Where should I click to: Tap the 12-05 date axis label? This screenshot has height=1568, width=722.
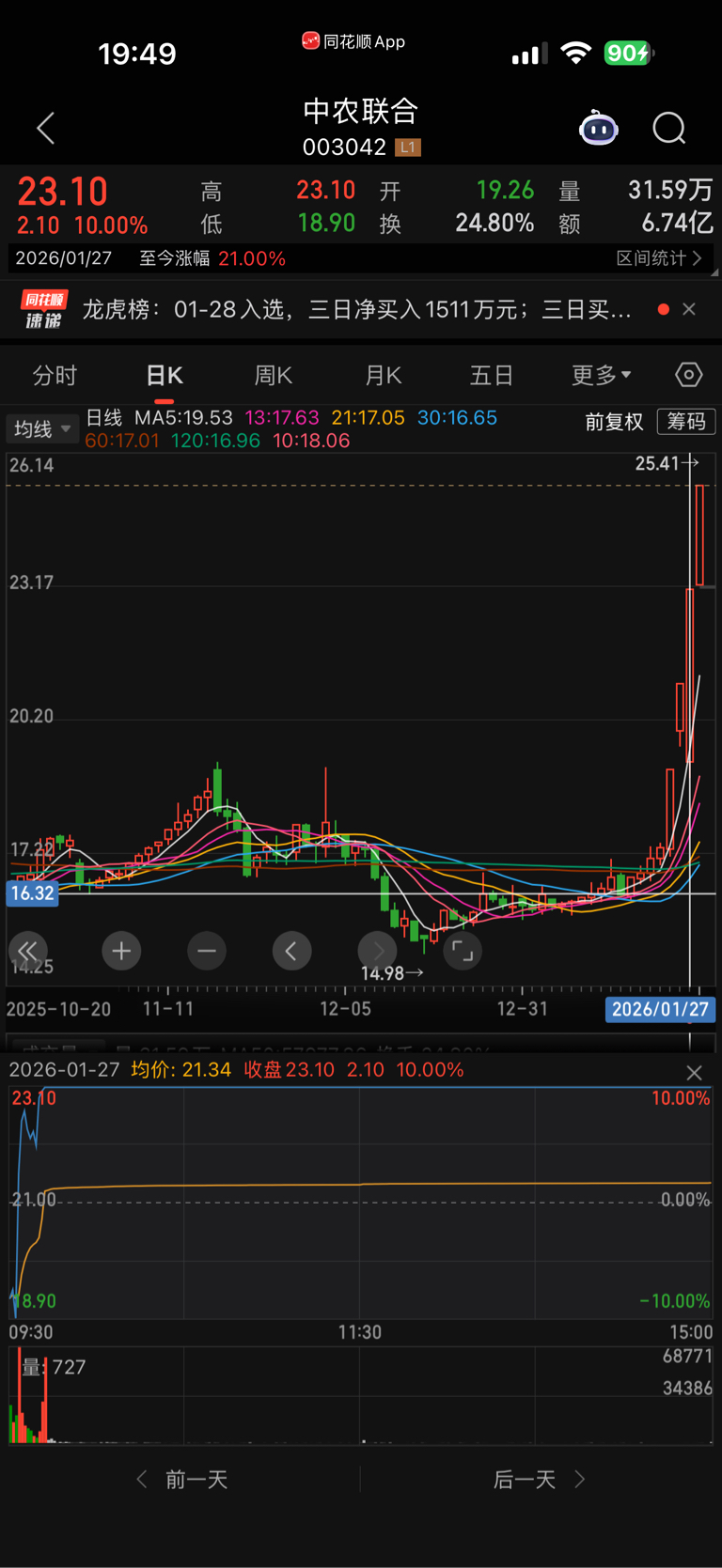345,1009
